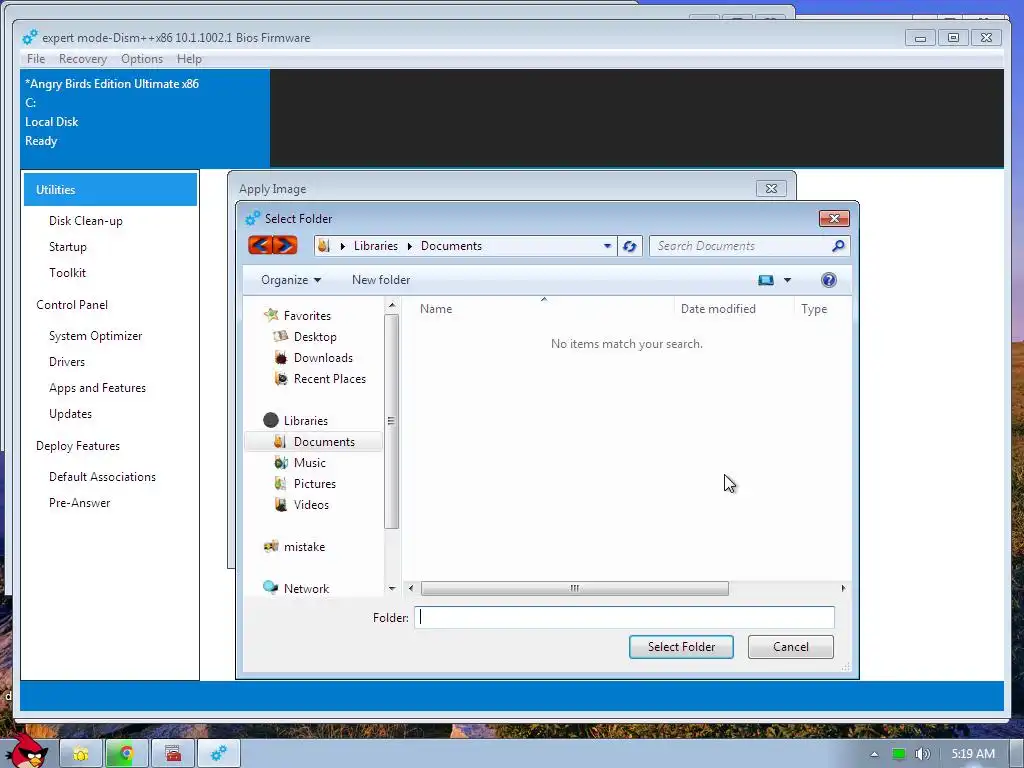Click the Folder text field

pos(624,617)
